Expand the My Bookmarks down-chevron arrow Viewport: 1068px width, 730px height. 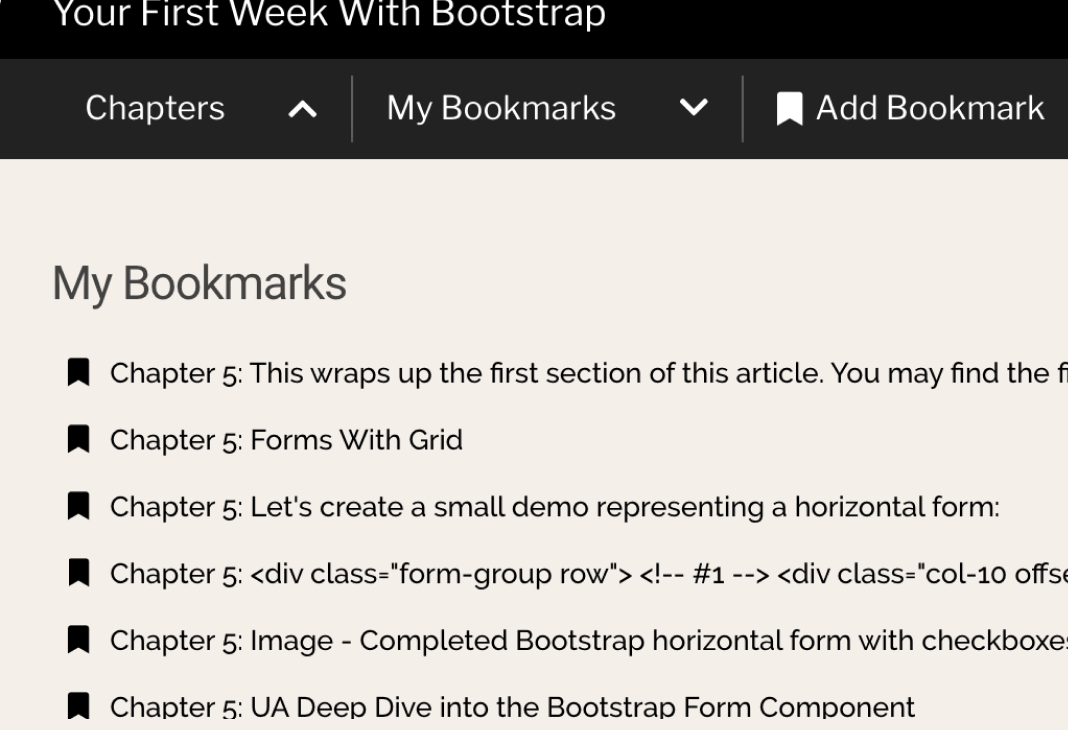pyautogui.click(x=693, y=108)
